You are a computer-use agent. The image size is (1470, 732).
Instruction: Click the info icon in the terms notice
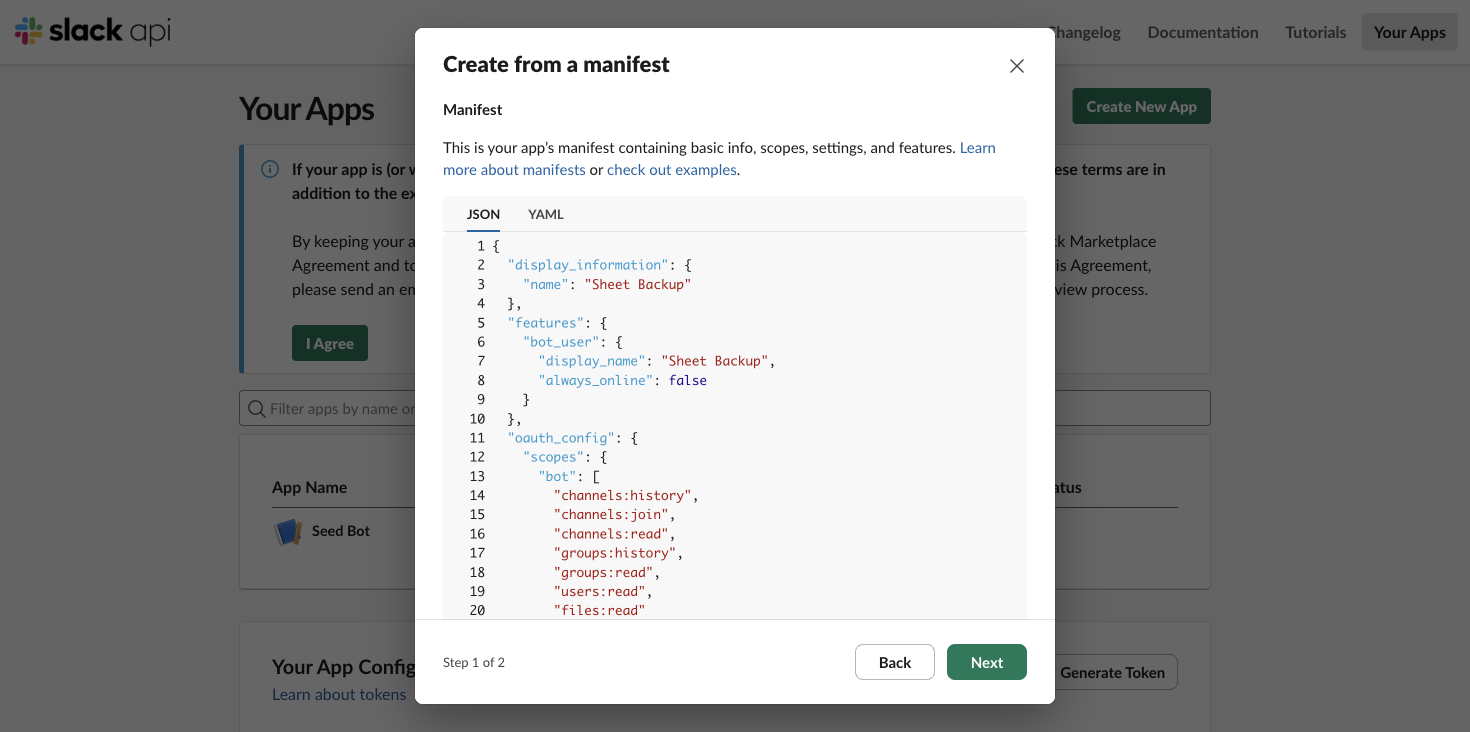pos(270,169)
